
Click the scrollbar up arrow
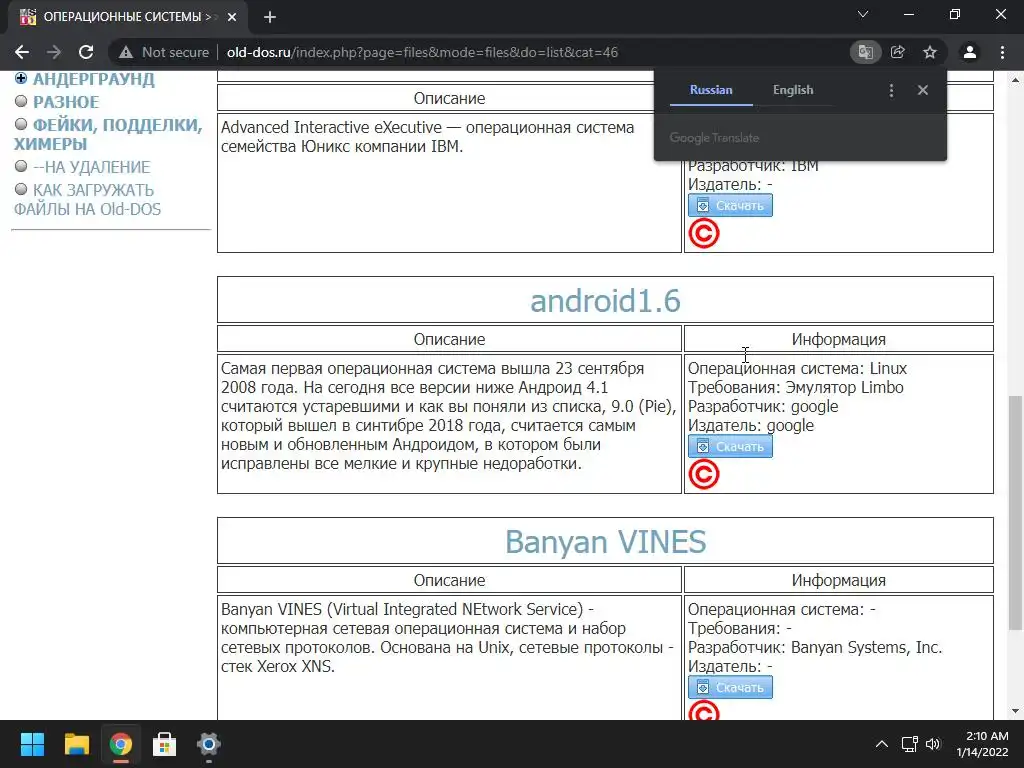(1015, 80)
